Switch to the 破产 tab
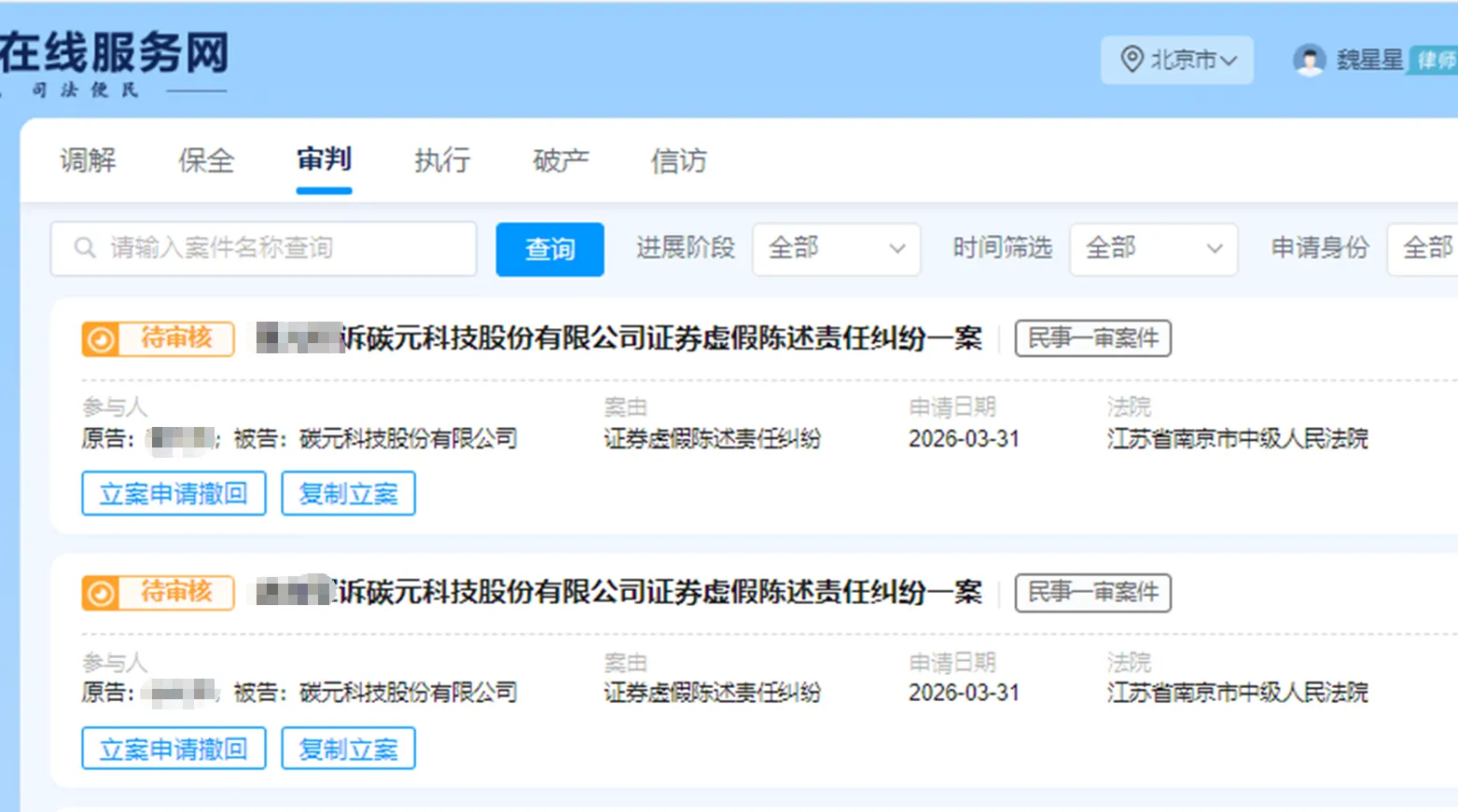Image resolution: width=1458 pixels, height=812 pixels. (x=560, y=160)
